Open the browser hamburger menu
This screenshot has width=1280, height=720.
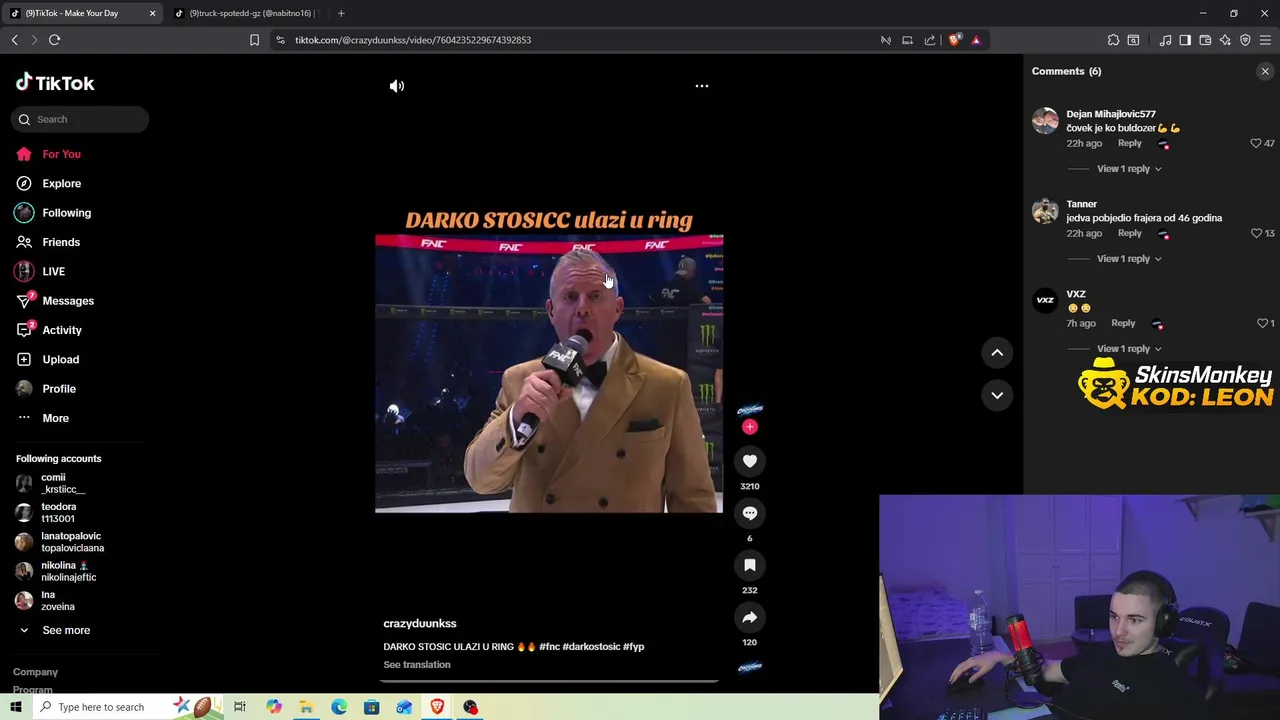click(1265, 40)
